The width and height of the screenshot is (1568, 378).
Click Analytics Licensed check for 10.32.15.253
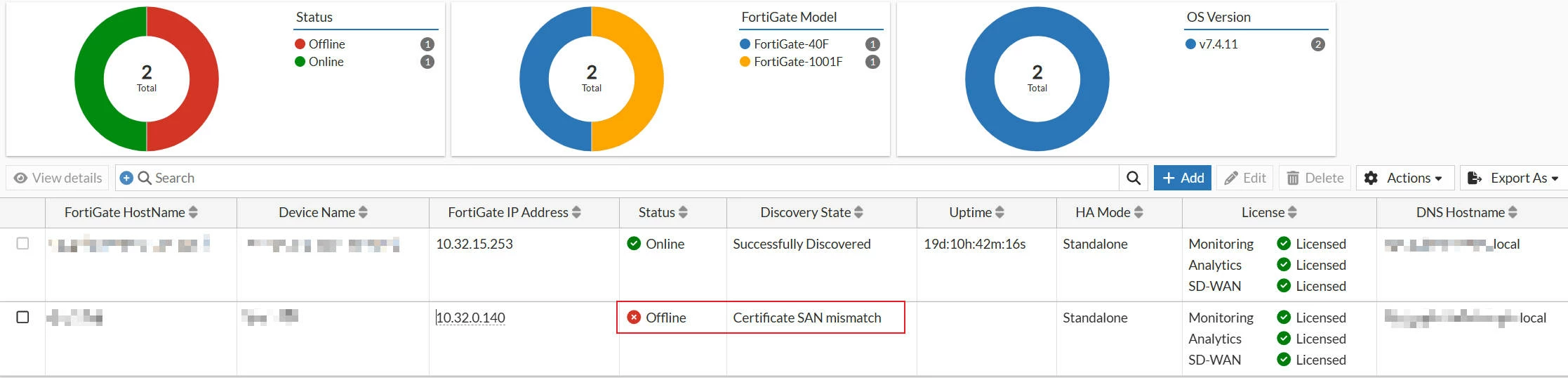coord(1284,265)
